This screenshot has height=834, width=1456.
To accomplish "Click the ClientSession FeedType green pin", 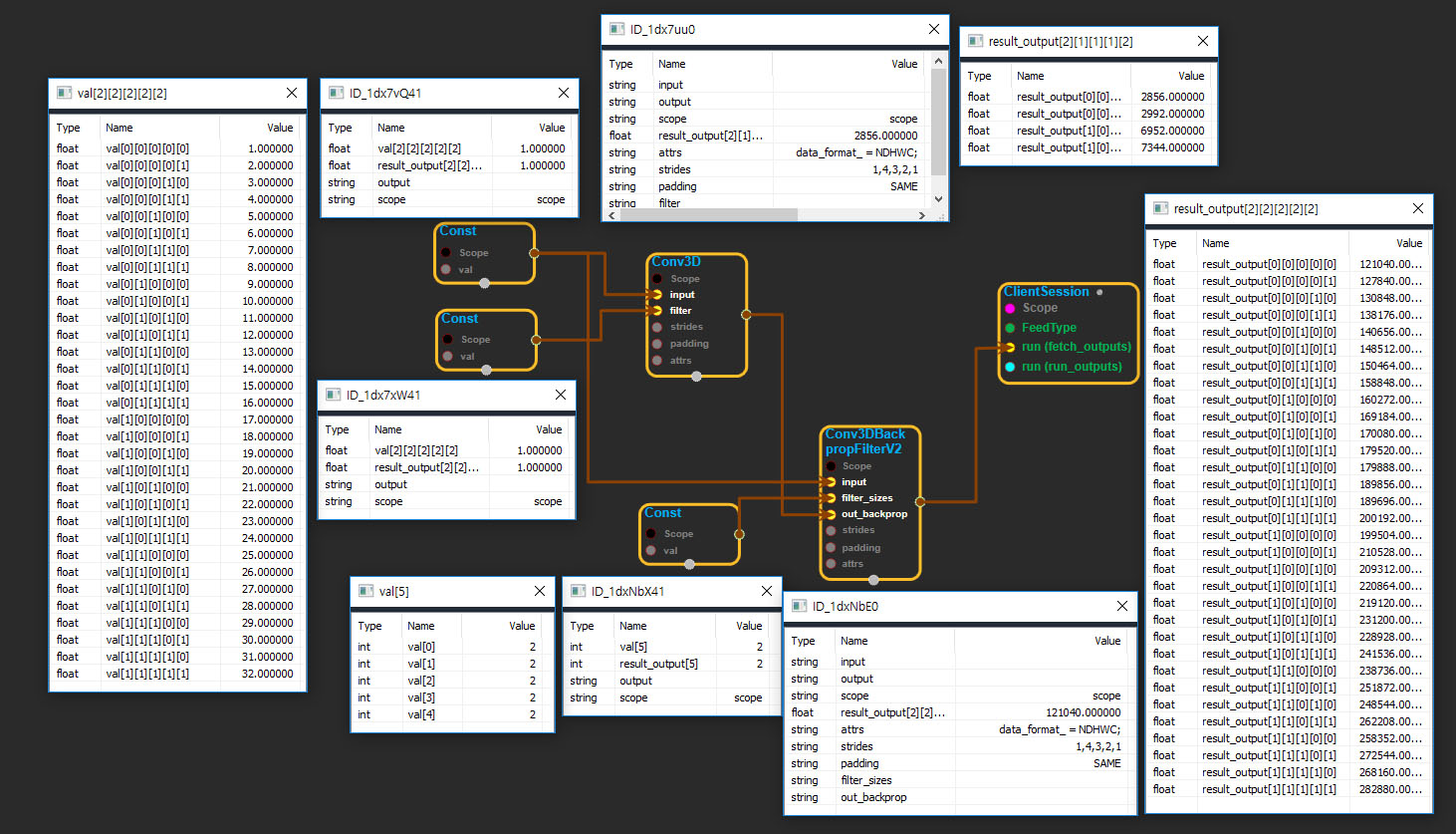I will (x=1010, y=328).
